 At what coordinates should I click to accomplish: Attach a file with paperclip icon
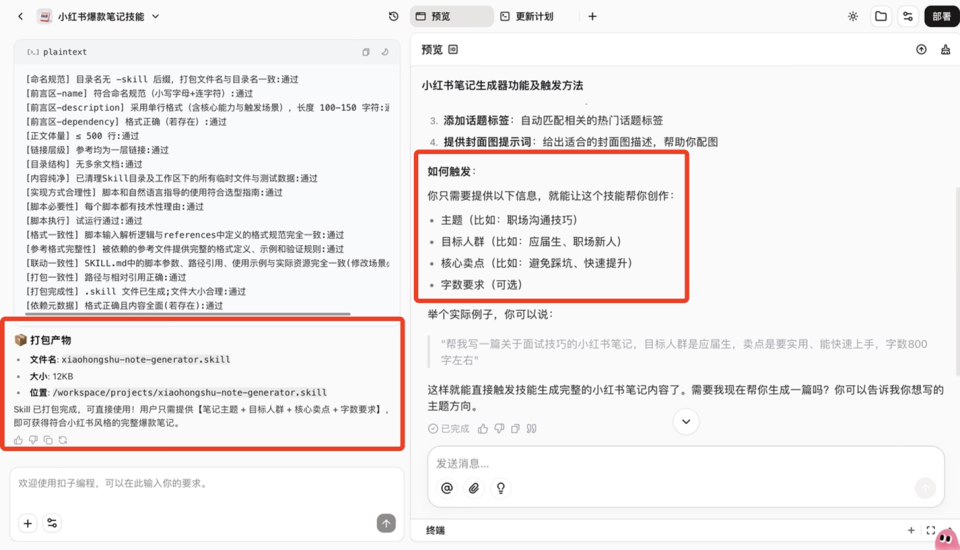point(474,488)
